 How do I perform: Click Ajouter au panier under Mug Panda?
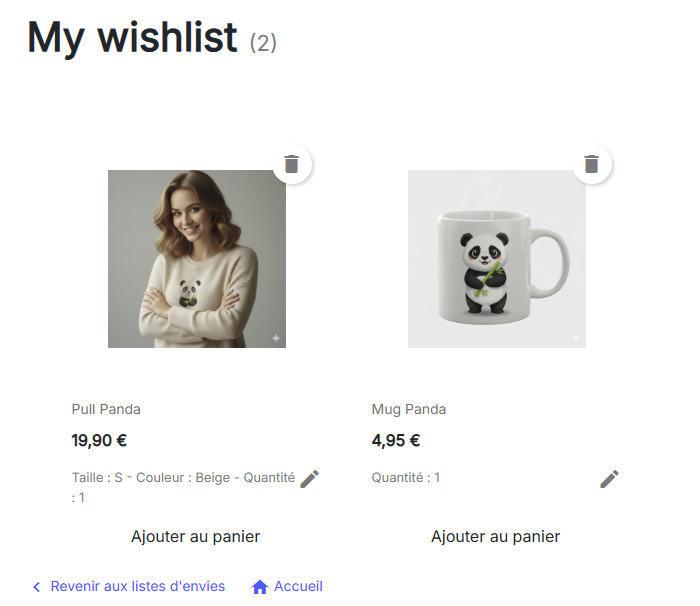496,537
